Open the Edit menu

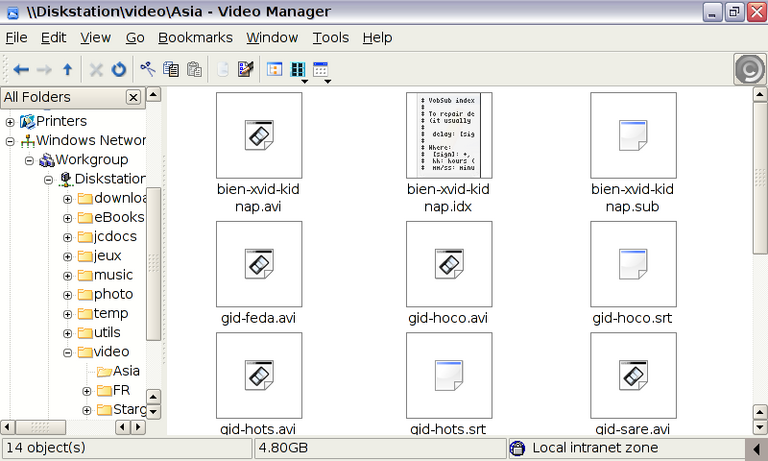[x=53, y=38]
